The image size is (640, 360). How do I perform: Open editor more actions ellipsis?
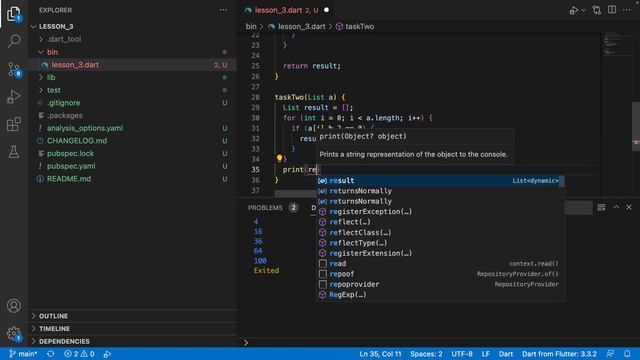coord(627,10)
